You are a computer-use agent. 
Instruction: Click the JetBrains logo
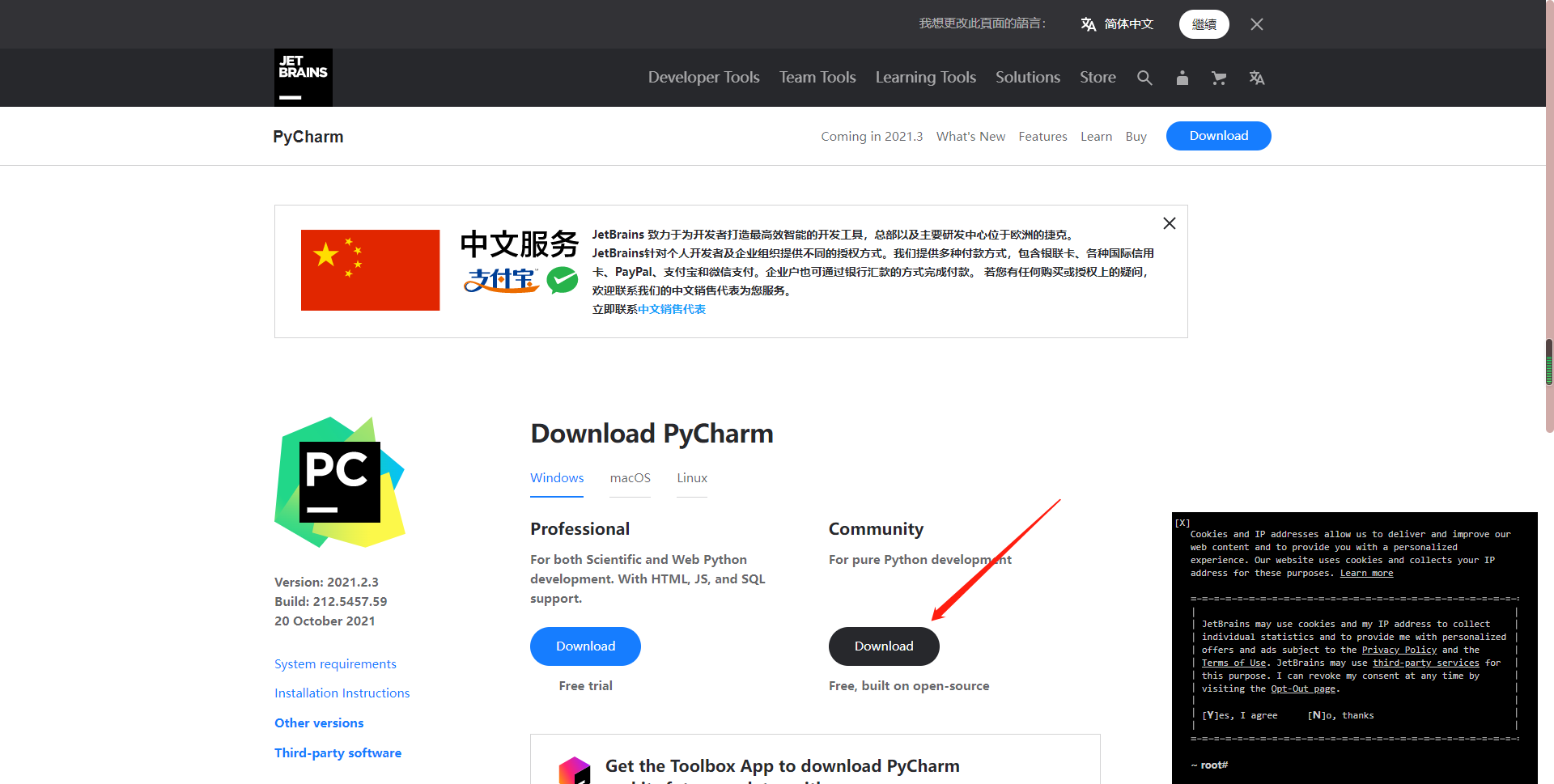pyautogui.click(x=304, y=78)
